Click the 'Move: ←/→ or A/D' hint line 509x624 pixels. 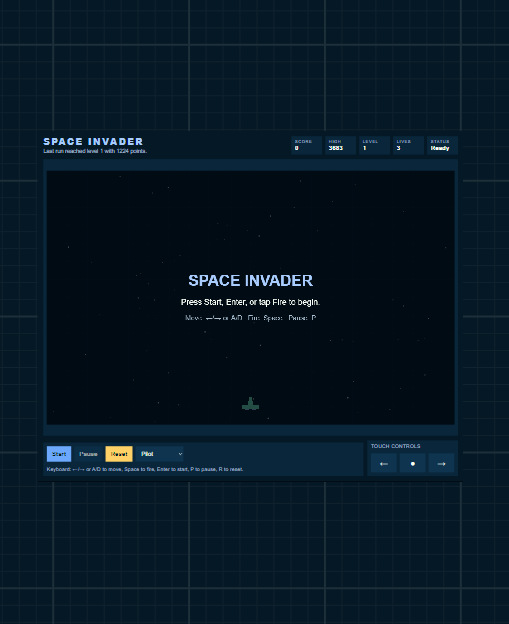point(250,318)
